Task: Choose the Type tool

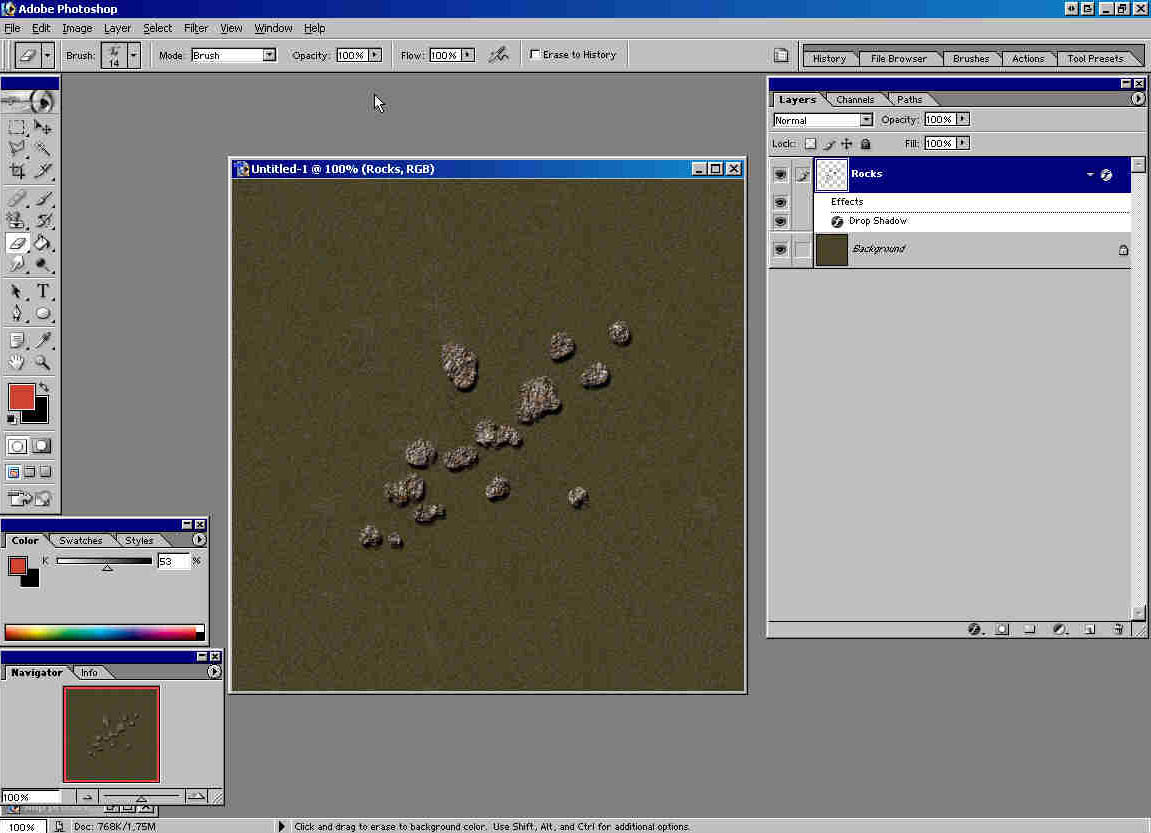Action: pos(43,291)
